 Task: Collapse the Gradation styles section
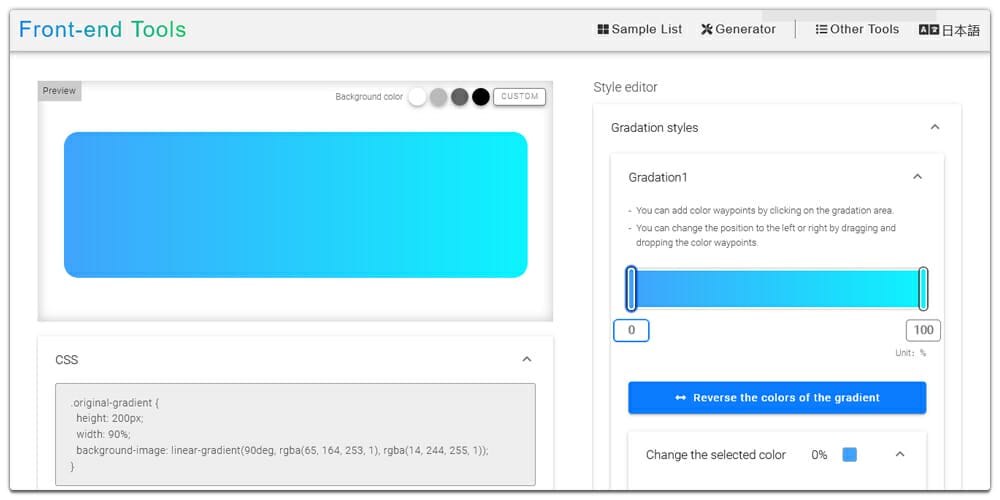coord(935,128)
